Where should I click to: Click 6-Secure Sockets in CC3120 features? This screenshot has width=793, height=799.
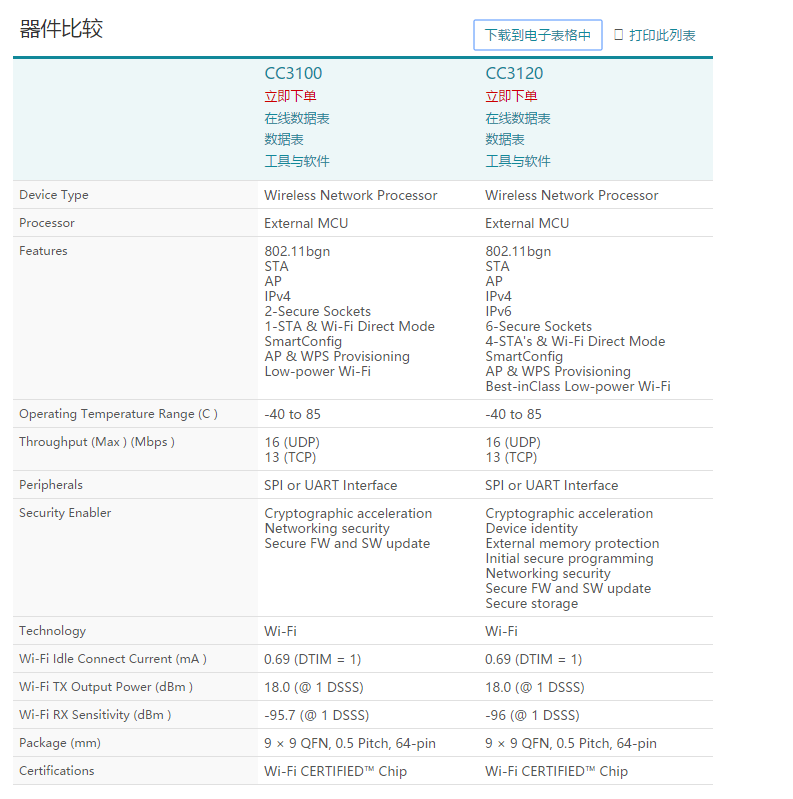point(539,326)
